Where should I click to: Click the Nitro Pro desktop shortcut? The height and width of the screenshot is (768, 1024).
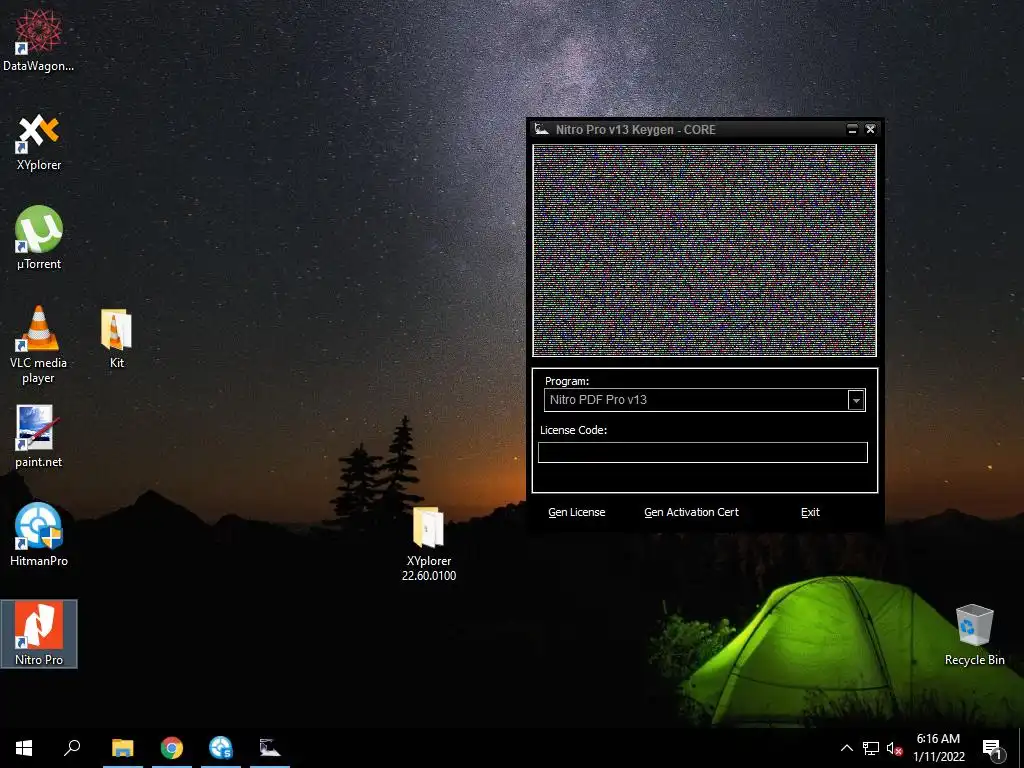(39, 633)
